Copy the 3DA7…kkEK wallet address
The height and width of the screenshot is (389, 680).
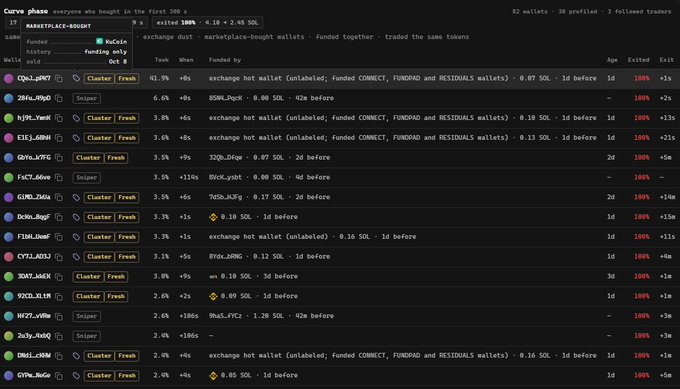click(59, 277)
